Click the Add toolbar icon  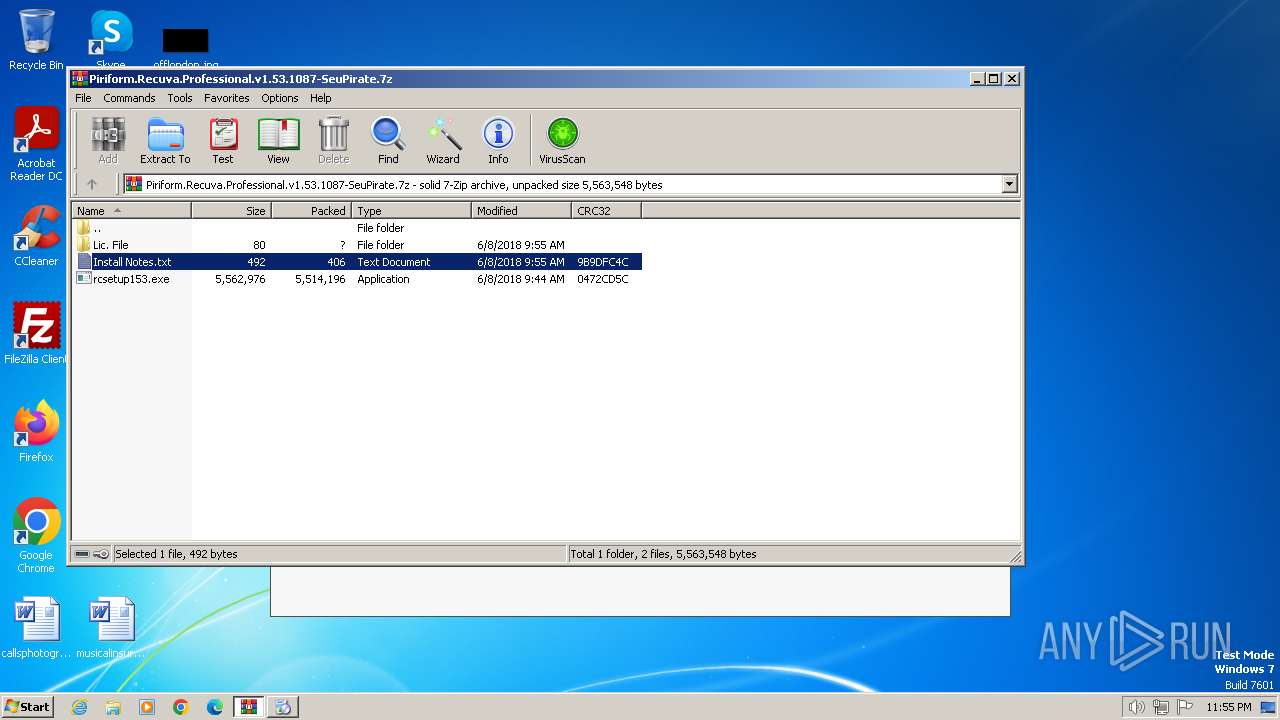pos(108,141)
